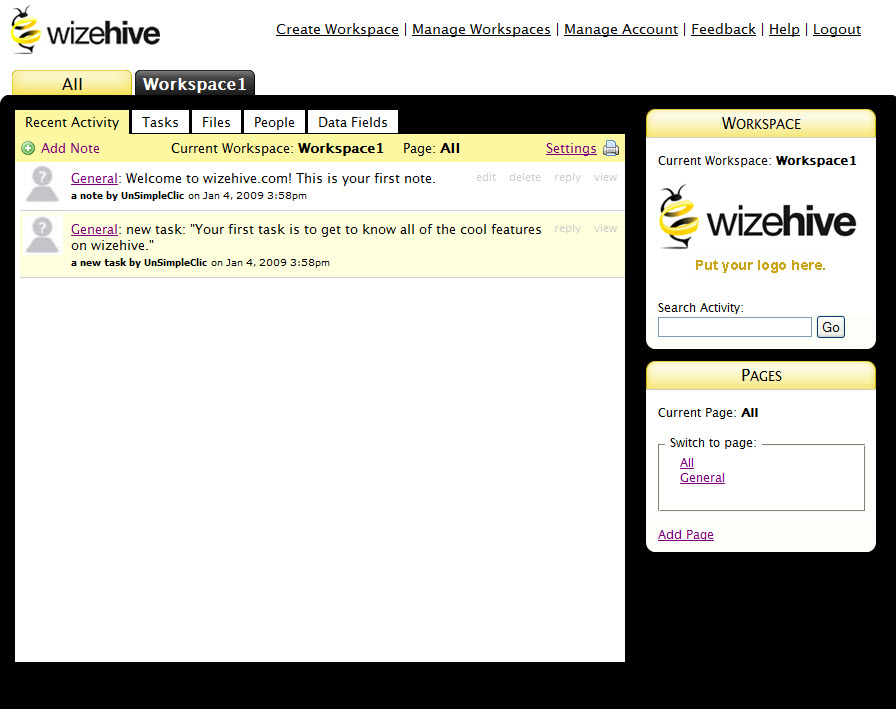Click the avatar beside the new task entry
The height and width of the screenshot is (709, 896).
pos(42,235)
